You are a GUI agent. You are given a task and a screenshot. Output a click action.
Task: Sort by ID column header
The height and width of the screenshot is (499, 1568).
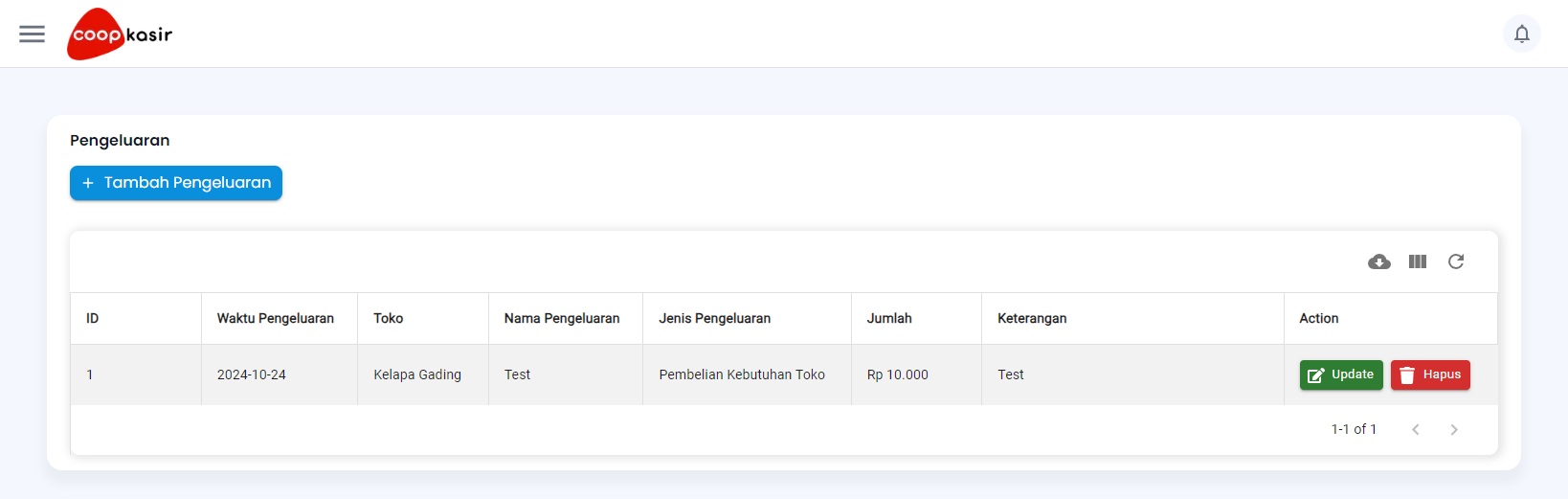pos(93,318)
